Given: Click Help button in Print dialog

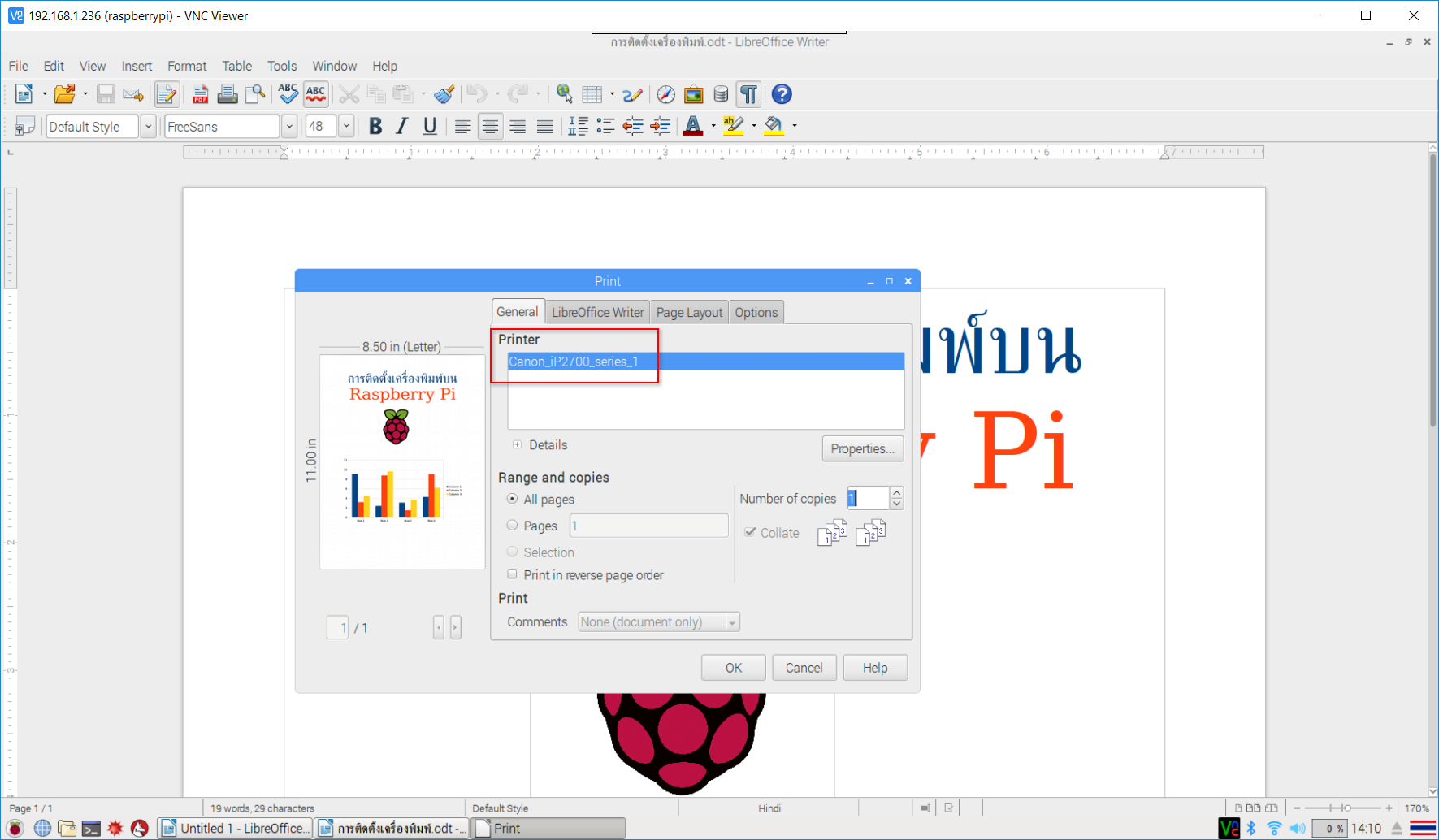Looking at the screenshot, I should [x=875, y=668].
